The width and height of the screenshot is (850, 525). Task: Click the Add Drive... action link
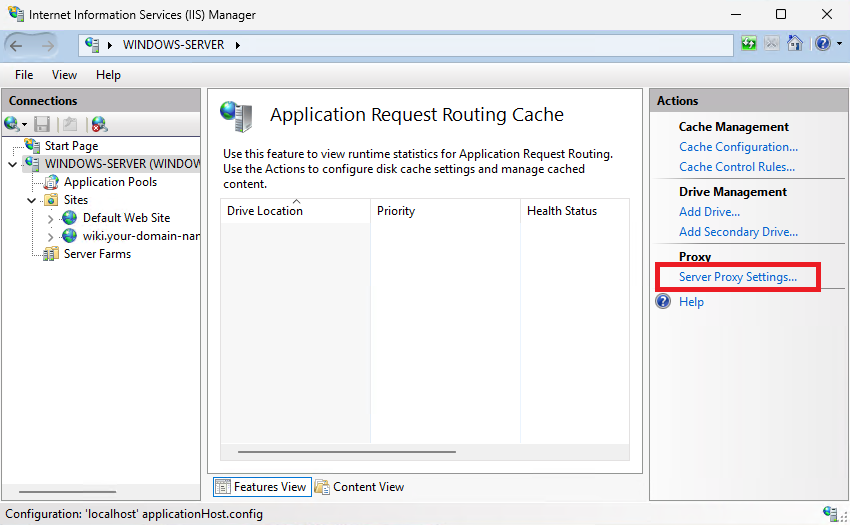pyautogui.click(x=709, y=212)
